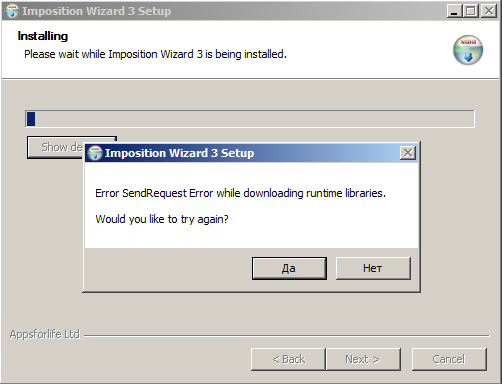Click the greyed-out Back button

point(288,359)
